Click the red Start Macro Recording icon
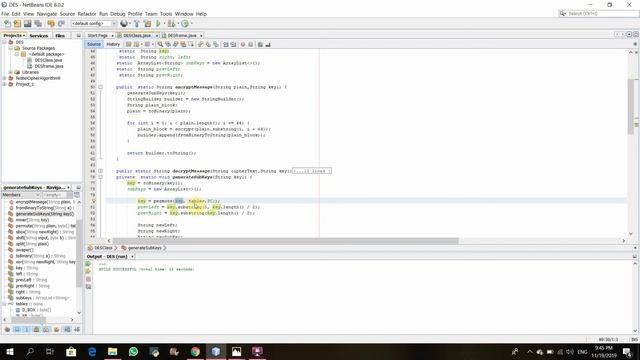Viewport: 640px width, 360px height. [x=243, y=44]
